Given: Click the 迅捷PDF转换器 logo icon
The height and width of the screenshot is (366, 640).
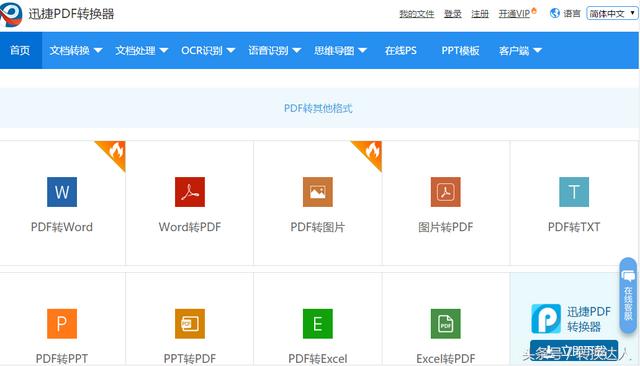Looking at the screenshot, I should coord(11,14).
